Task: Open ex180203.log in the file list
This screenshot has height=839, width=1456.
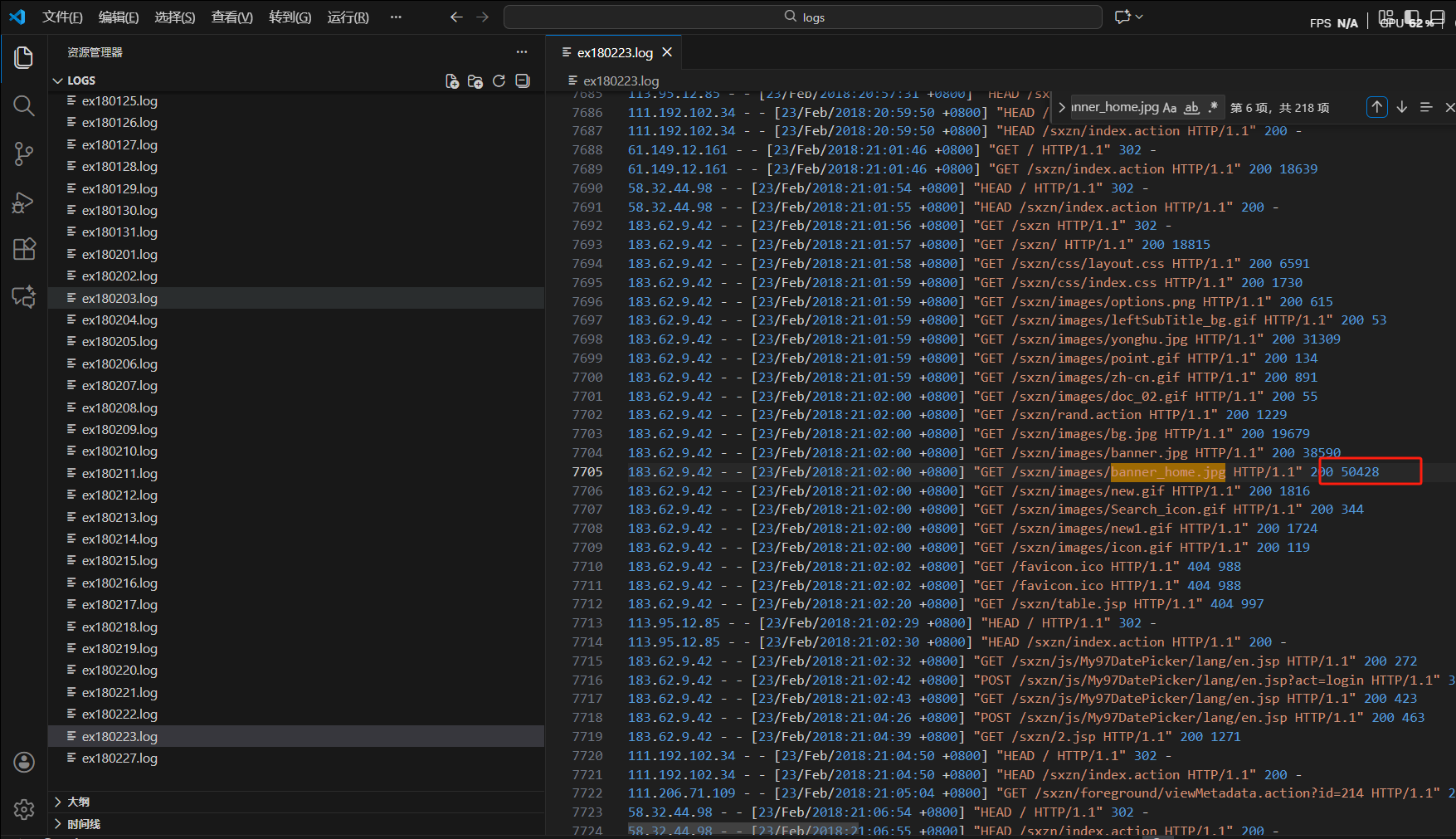Action: (119, 298)
